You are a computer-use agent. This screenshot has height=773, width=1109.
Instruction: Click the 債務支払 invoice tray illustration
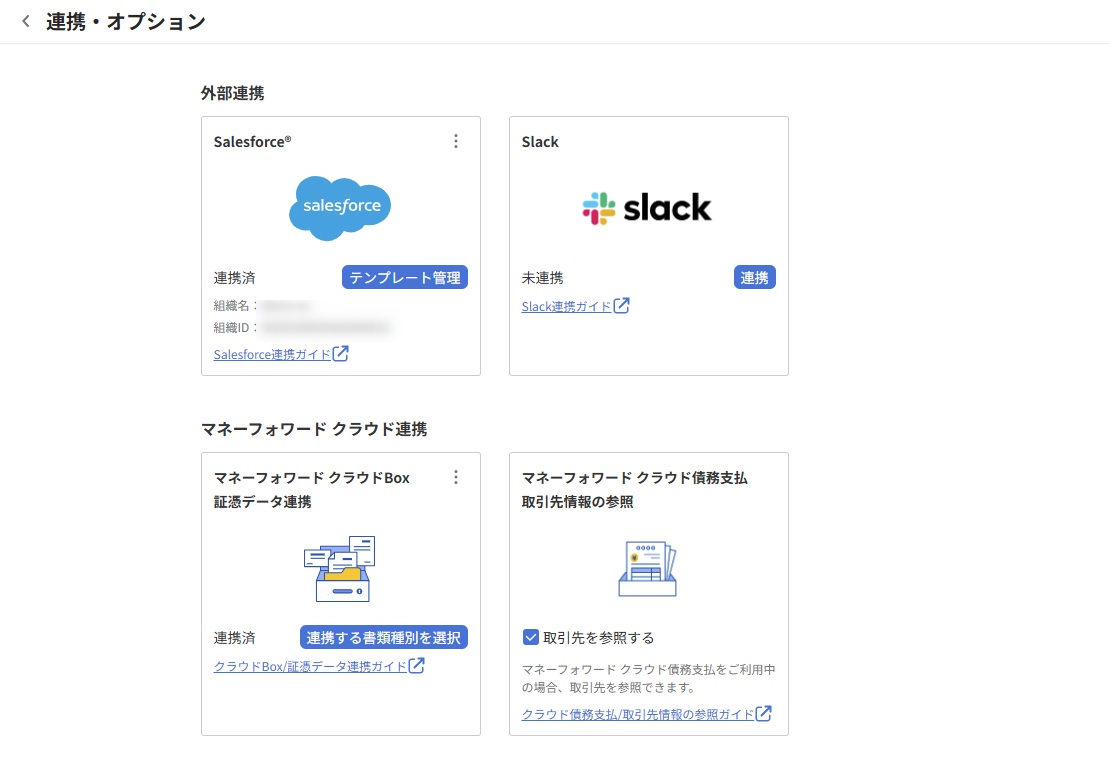647,568
